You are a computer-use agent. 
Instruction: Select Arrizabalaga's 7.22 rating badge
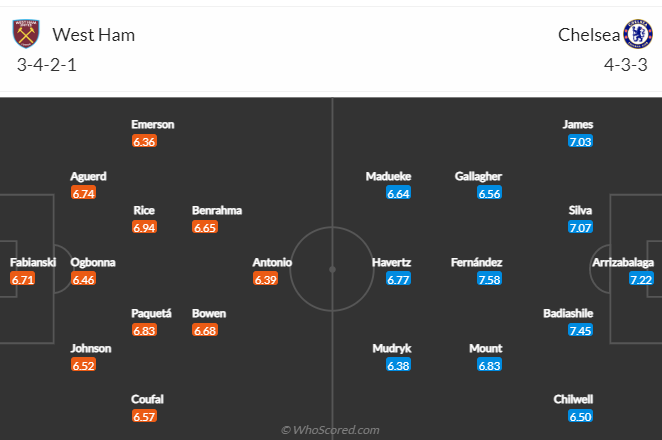click(641, 279)
